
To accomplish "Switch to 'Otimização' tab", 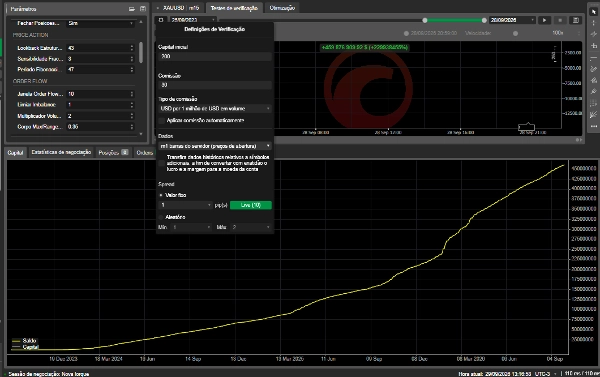I will [x=282, y=8].
